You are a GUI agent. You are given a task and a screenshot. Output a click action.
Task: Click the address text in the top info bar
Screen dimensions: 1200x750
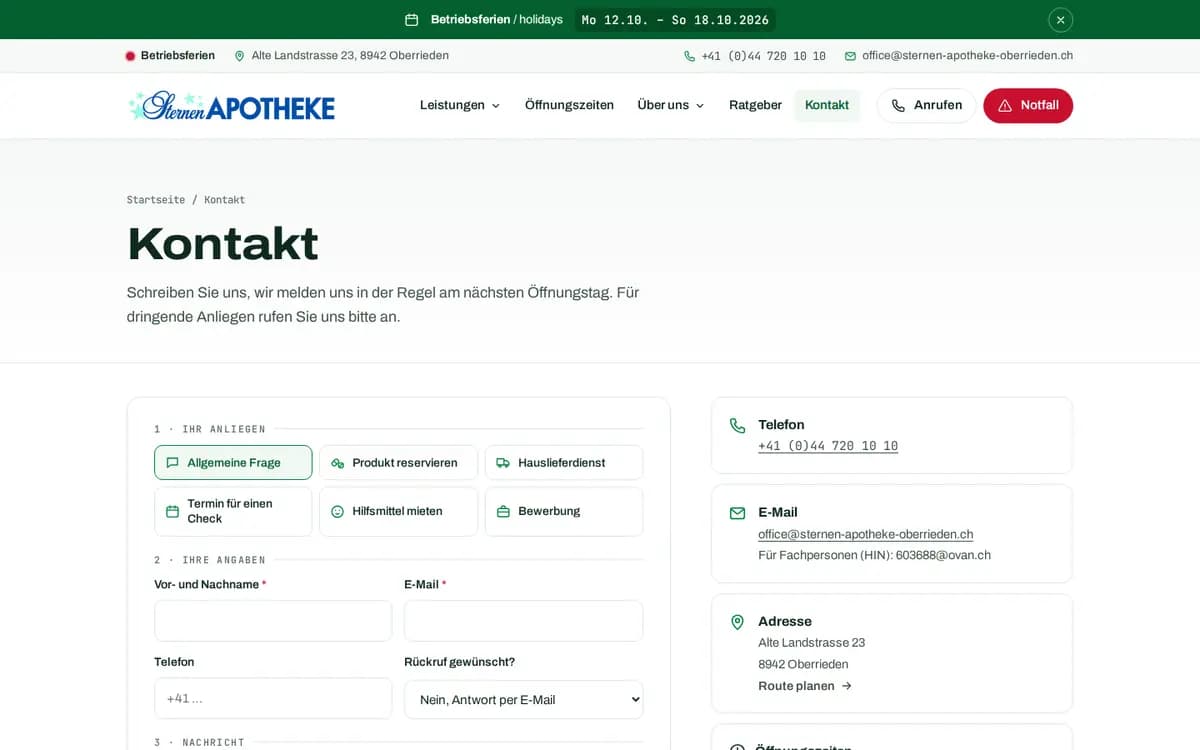pyautogui.click(x=350, y=56)
